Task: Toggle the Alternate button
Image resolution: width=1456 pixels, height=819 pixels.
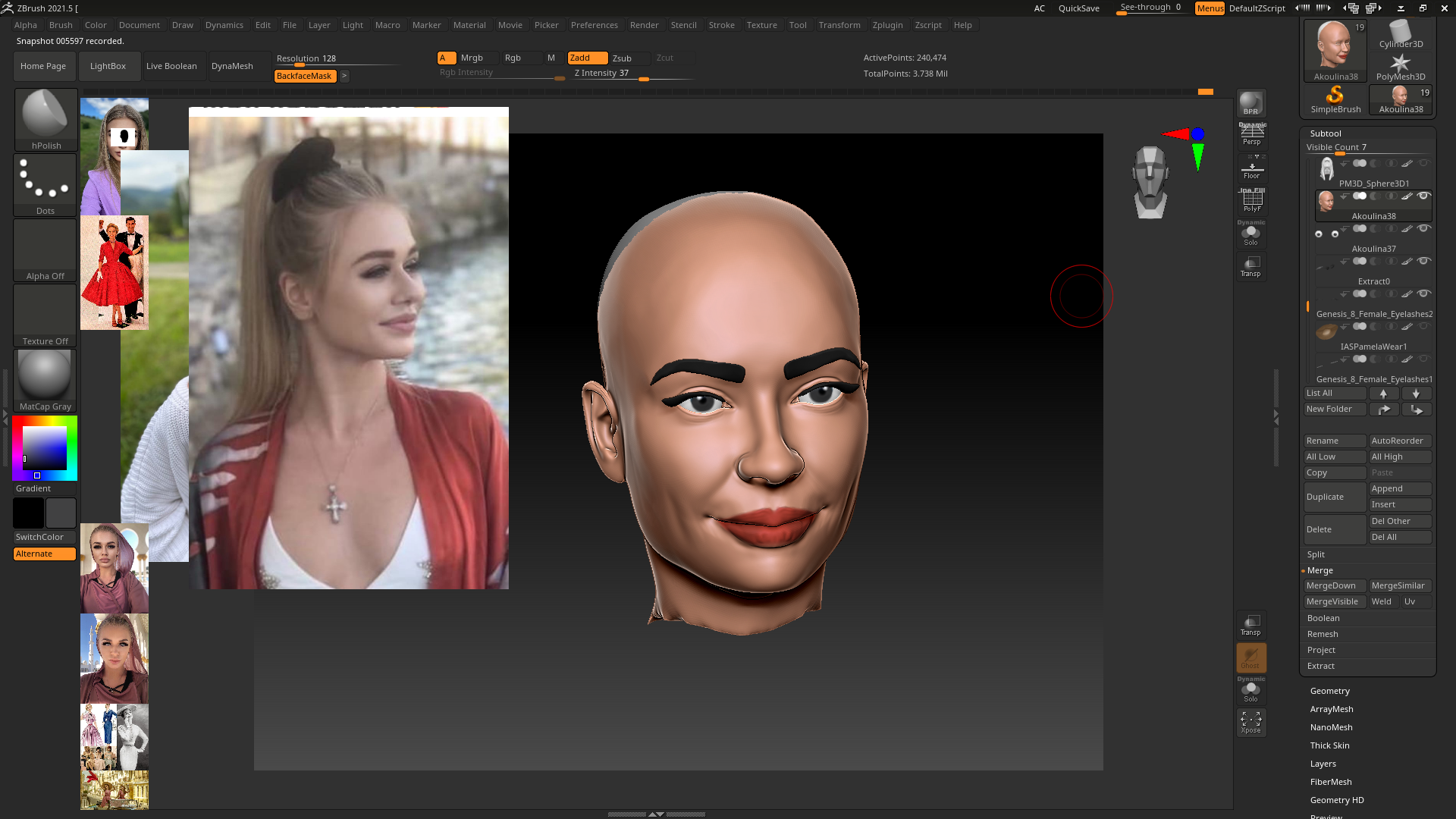Action: 45,554
